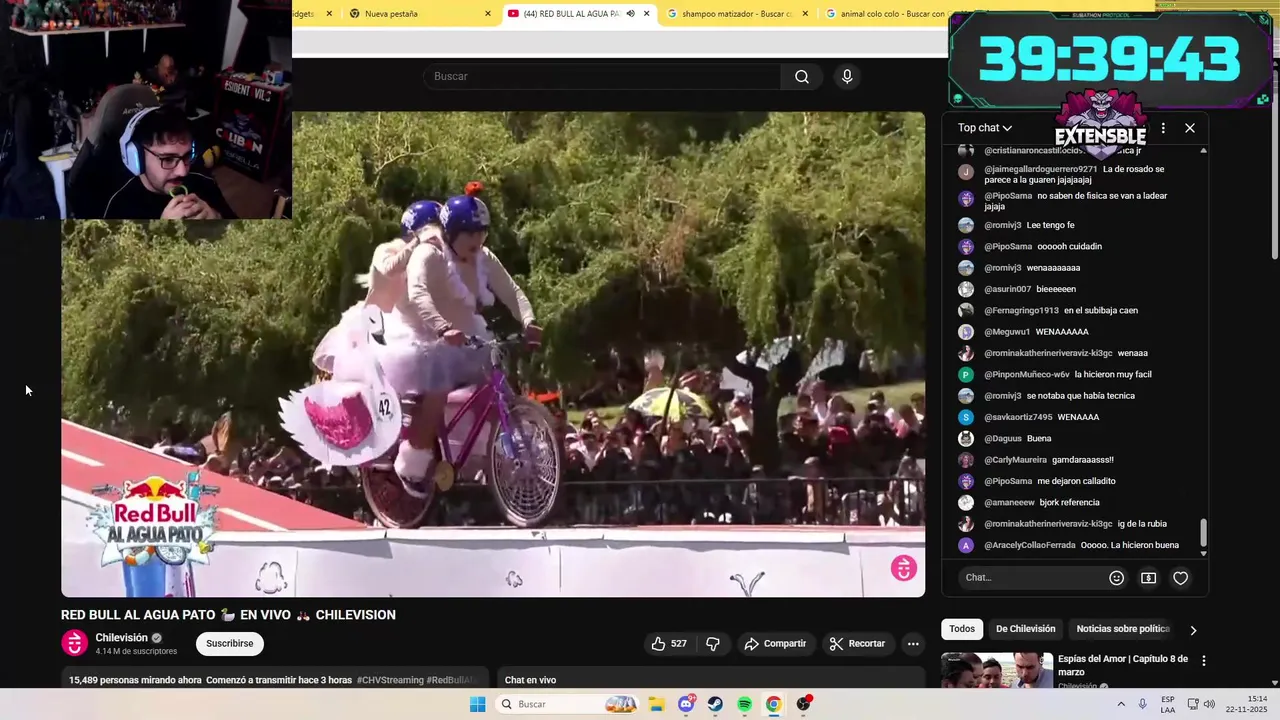Click the taskbar microphone tray icon
This screenshot has height=720, width=1280.
[1143, 704]
